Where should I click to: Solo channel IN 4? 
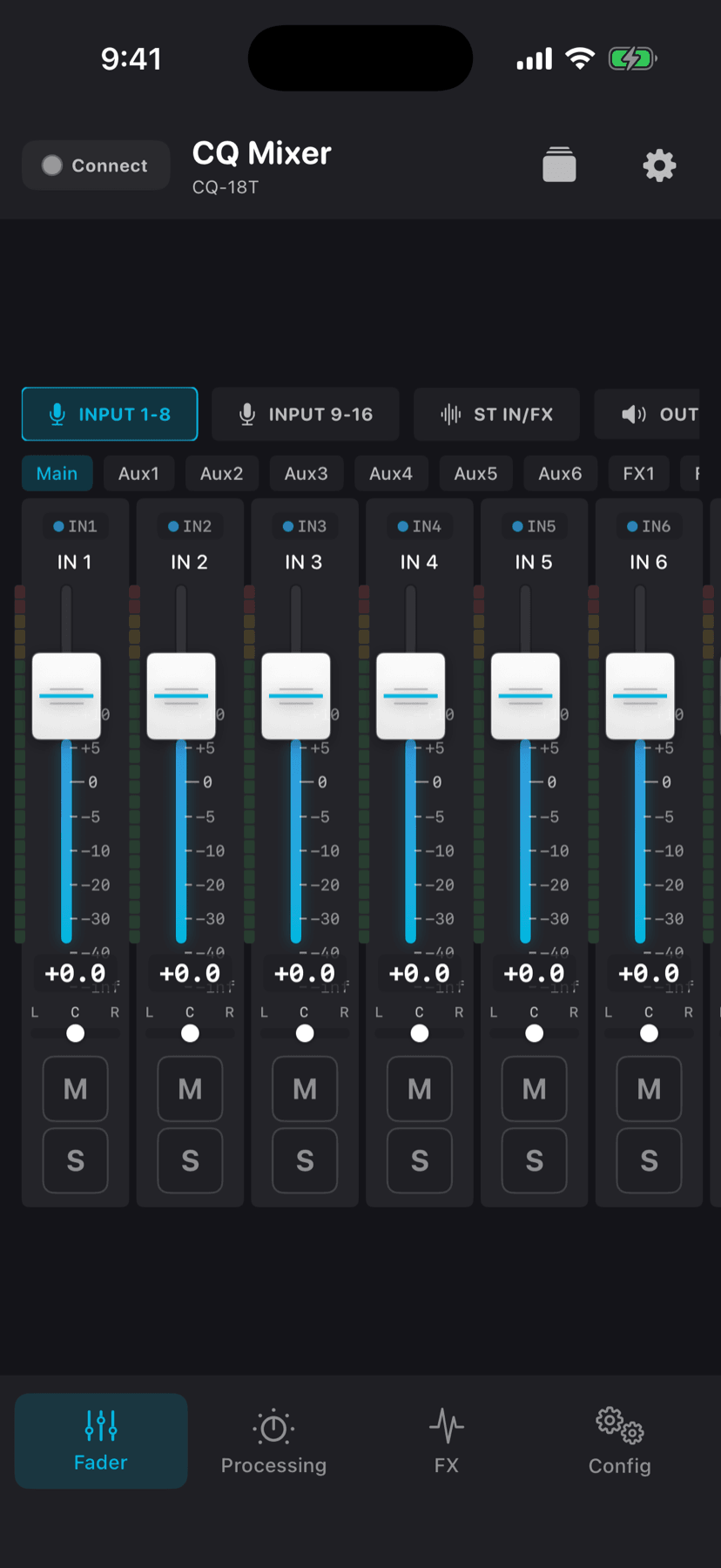(x=420, y=1160)
